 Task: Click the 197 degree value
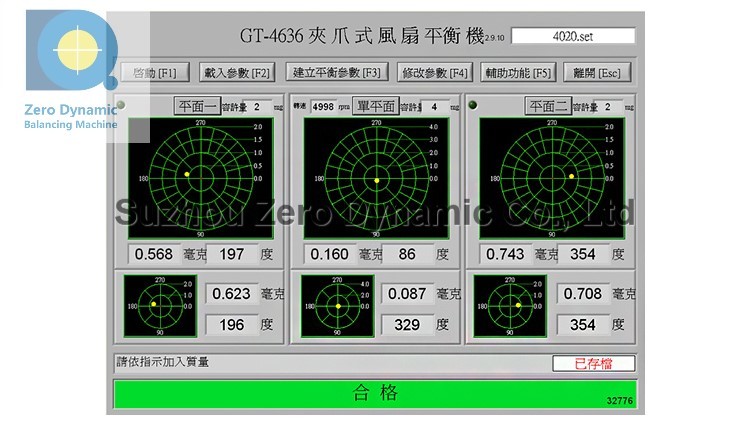pos(232,254)
